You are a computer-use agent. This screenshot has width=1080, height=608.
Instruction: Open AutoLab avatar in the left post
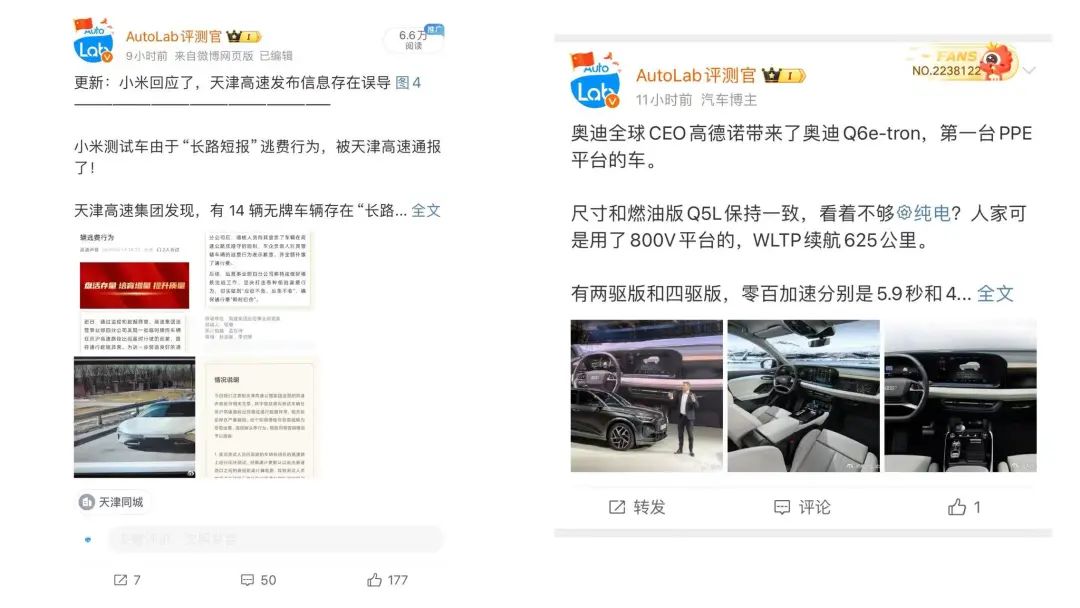click(93, 41)
